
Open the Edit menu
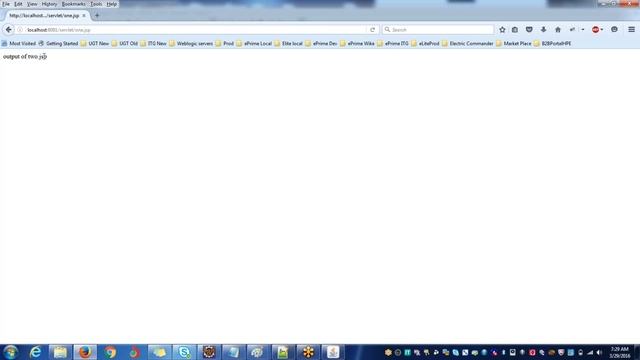(x=18, y=4)
